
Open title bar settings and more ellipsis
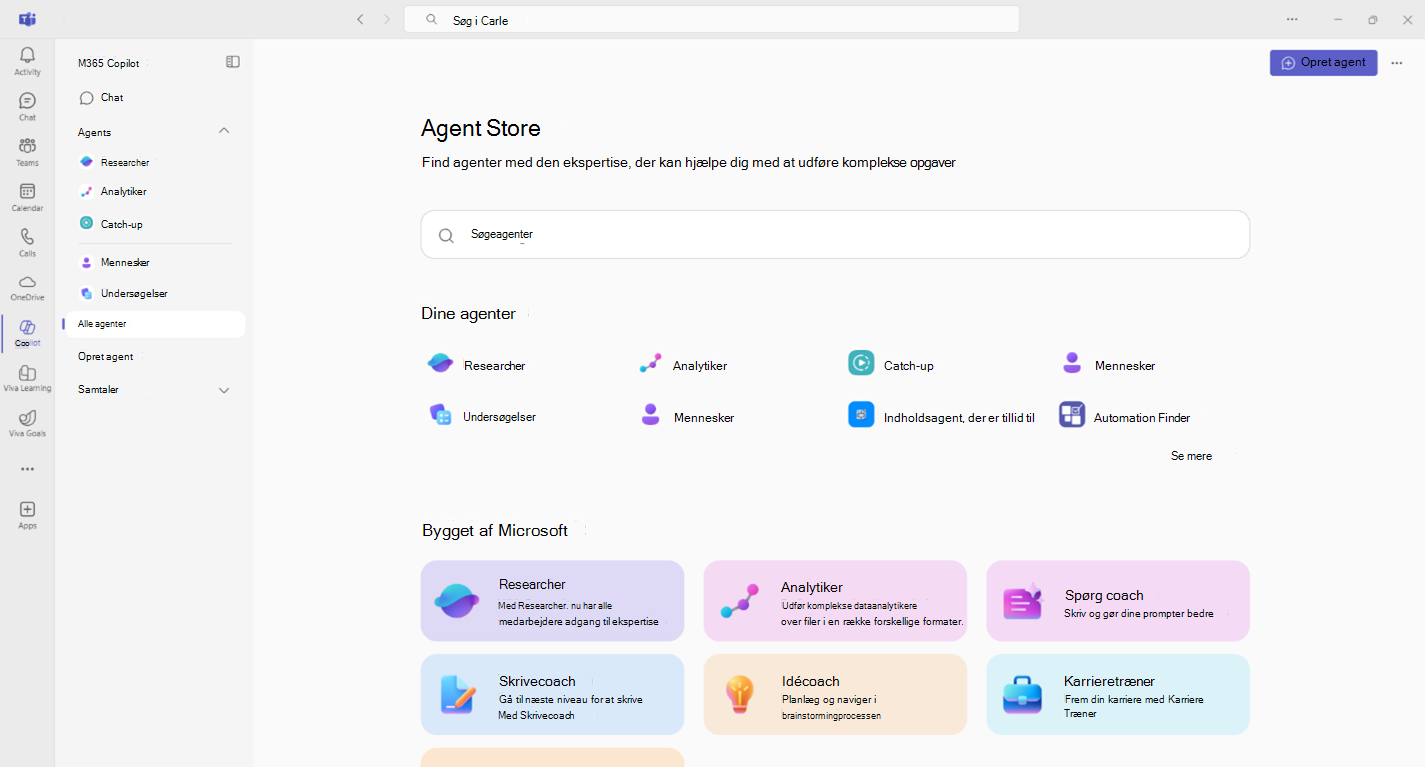pyautogui.click(x=1292, y=19)
